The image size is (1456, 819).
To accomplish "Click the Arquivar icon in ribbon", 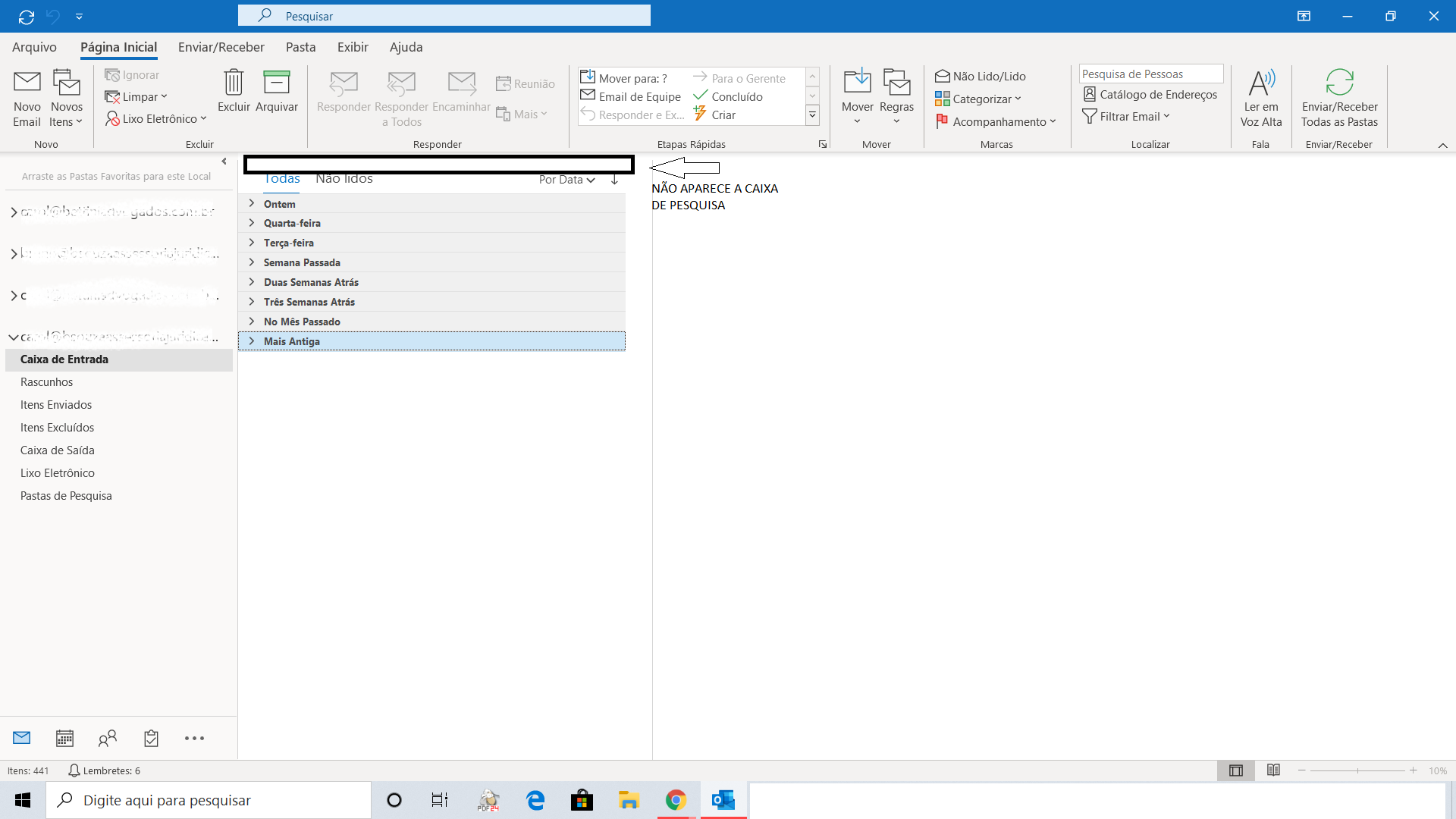I will coord(276,83).
